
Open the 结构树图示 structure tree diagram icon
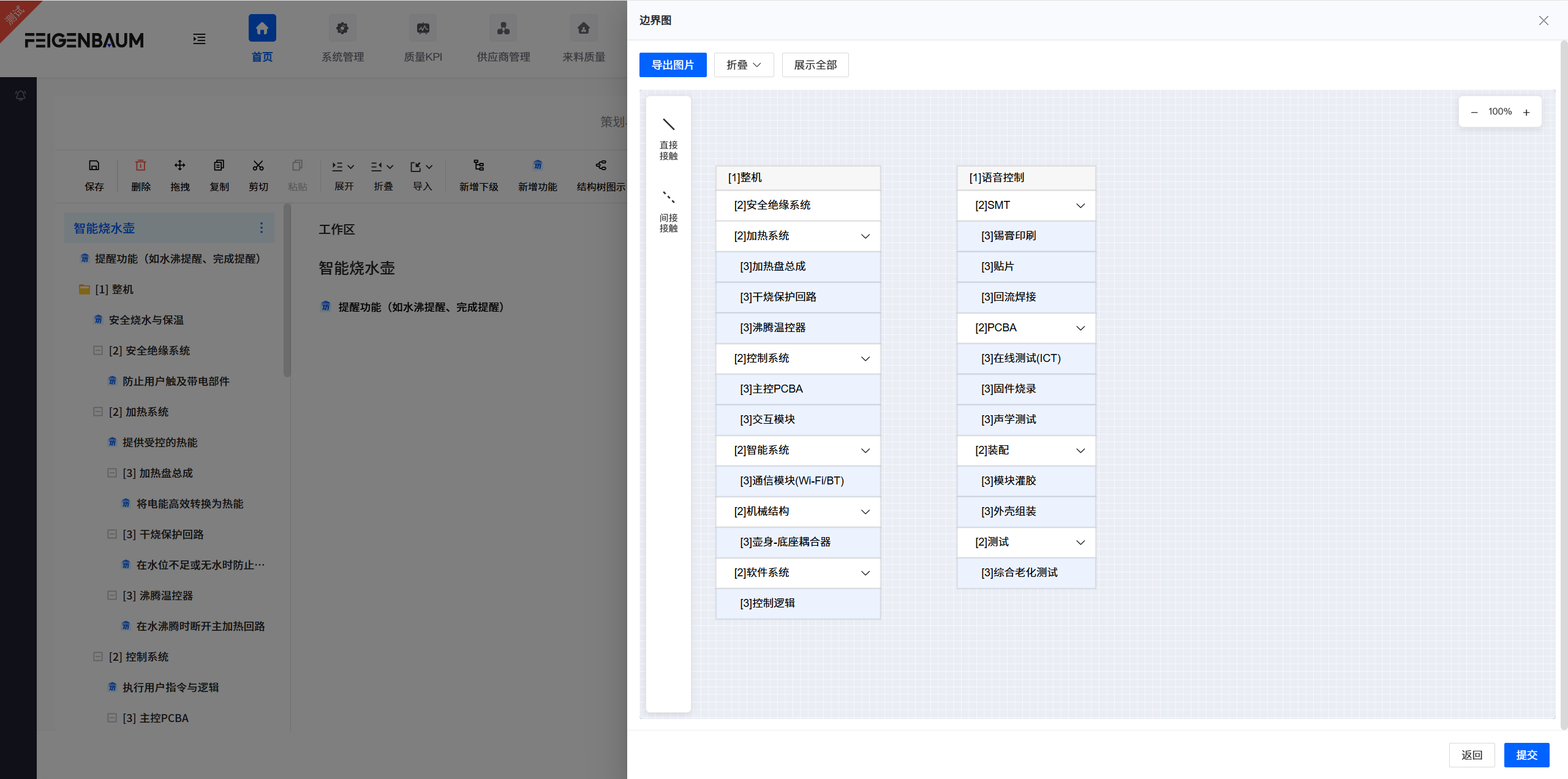[600, 165]
